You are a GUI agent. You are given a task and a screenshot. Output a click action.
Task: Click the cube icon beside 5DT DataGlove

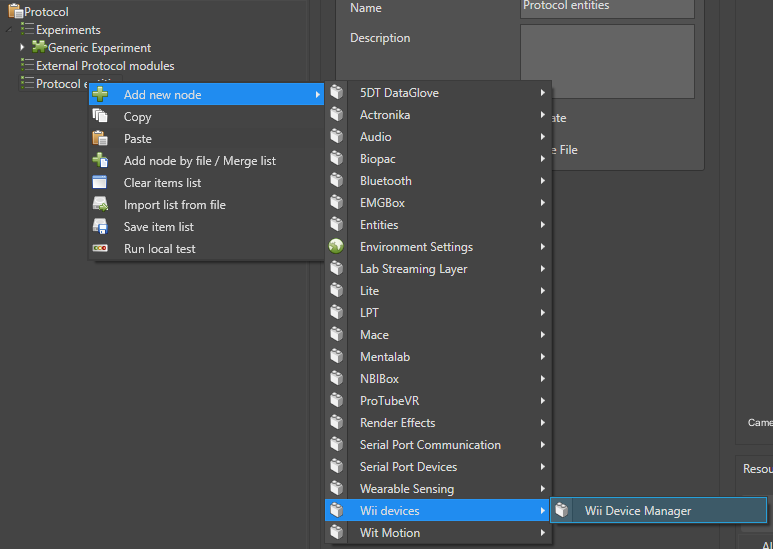pos(337,92)
